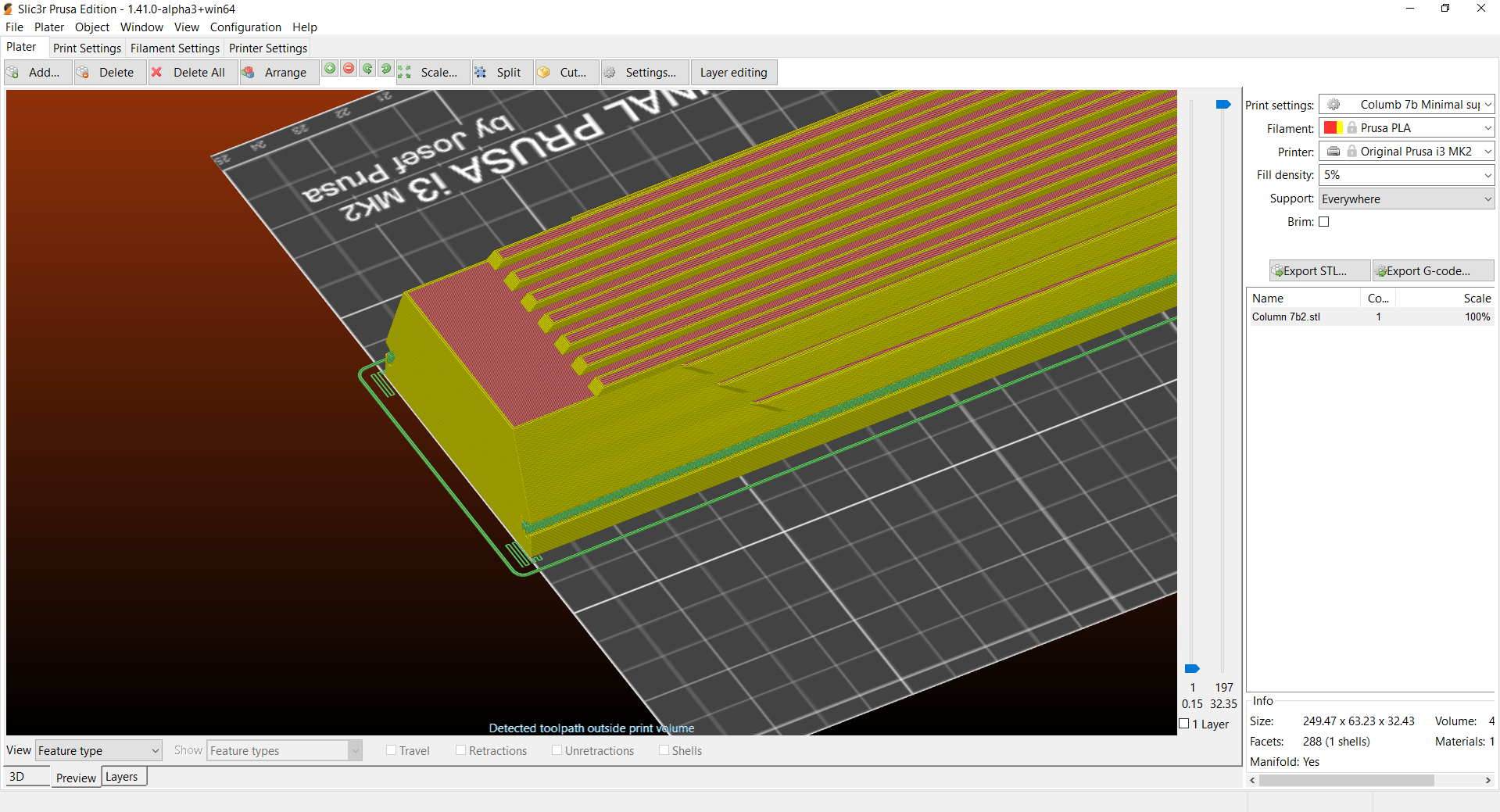1500x812 pixels.
Task: Click the right scroll arrow in Info panel
Action: click(1487, 780)
